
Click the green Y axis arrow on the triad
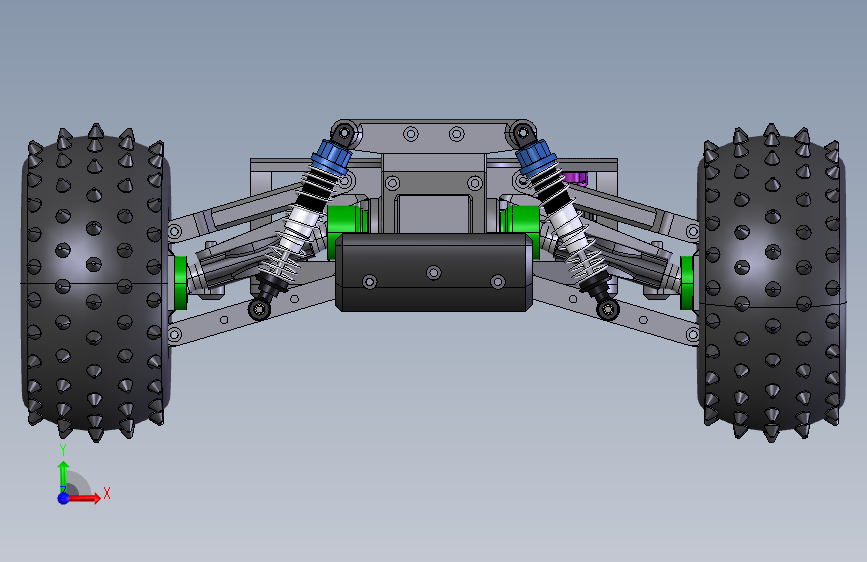pyautogui.click(x=64, y=476)
